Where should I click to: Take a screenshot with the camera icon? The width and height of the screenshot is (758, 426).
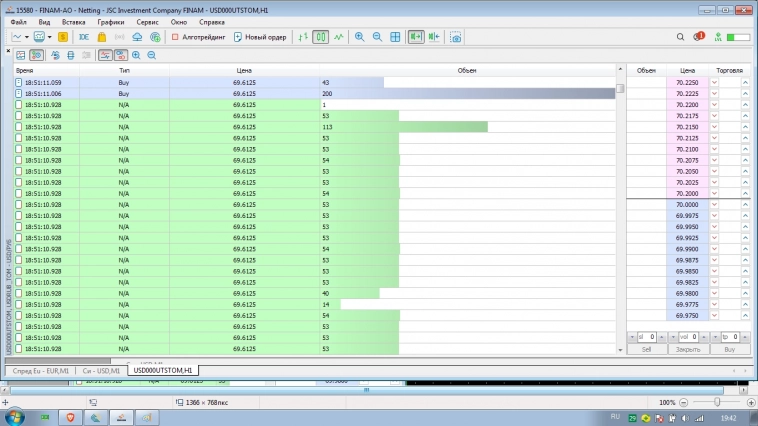(455, 37)
